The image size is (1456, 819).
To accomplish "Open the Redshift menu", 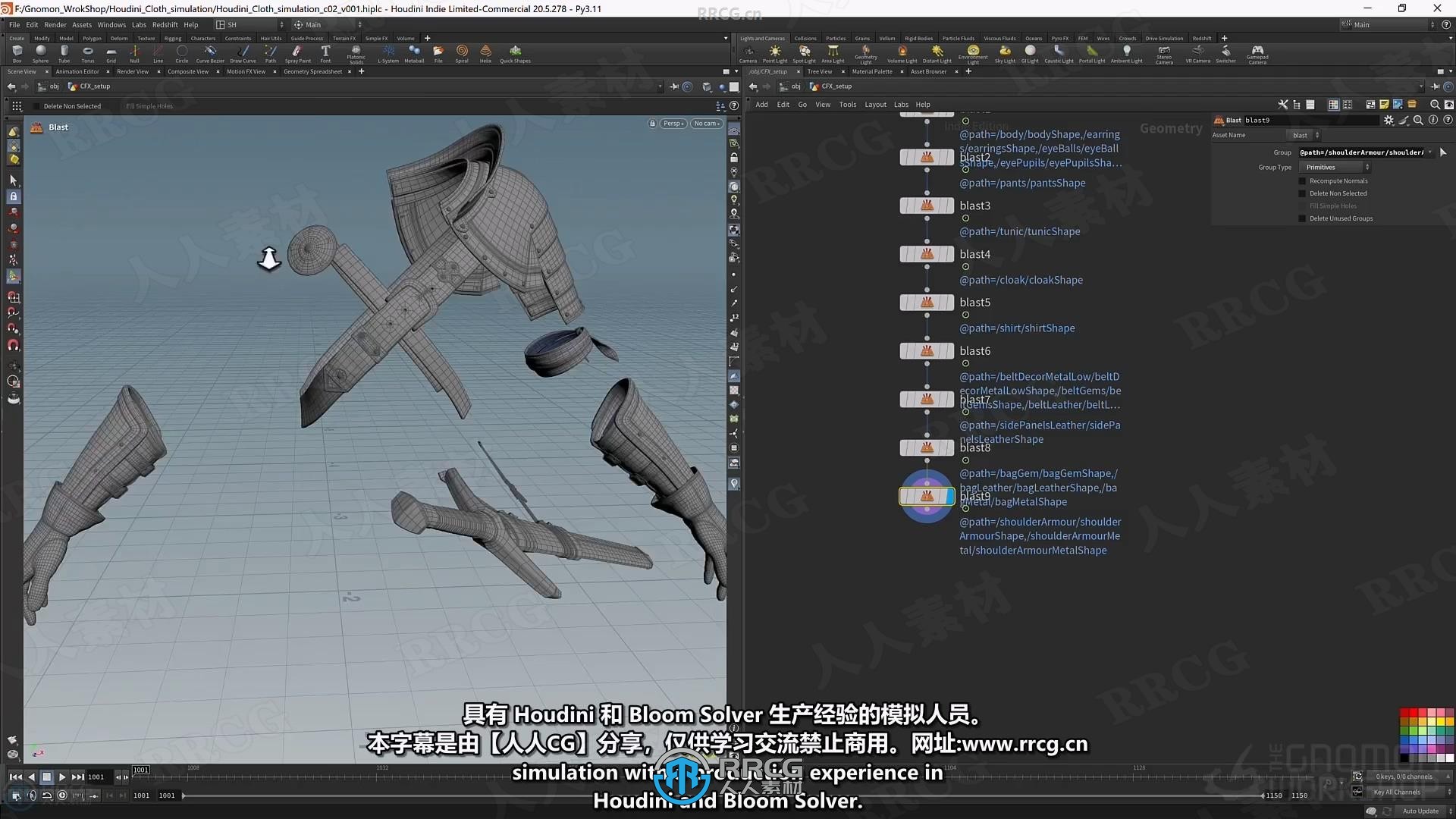I will coord(165,25).
